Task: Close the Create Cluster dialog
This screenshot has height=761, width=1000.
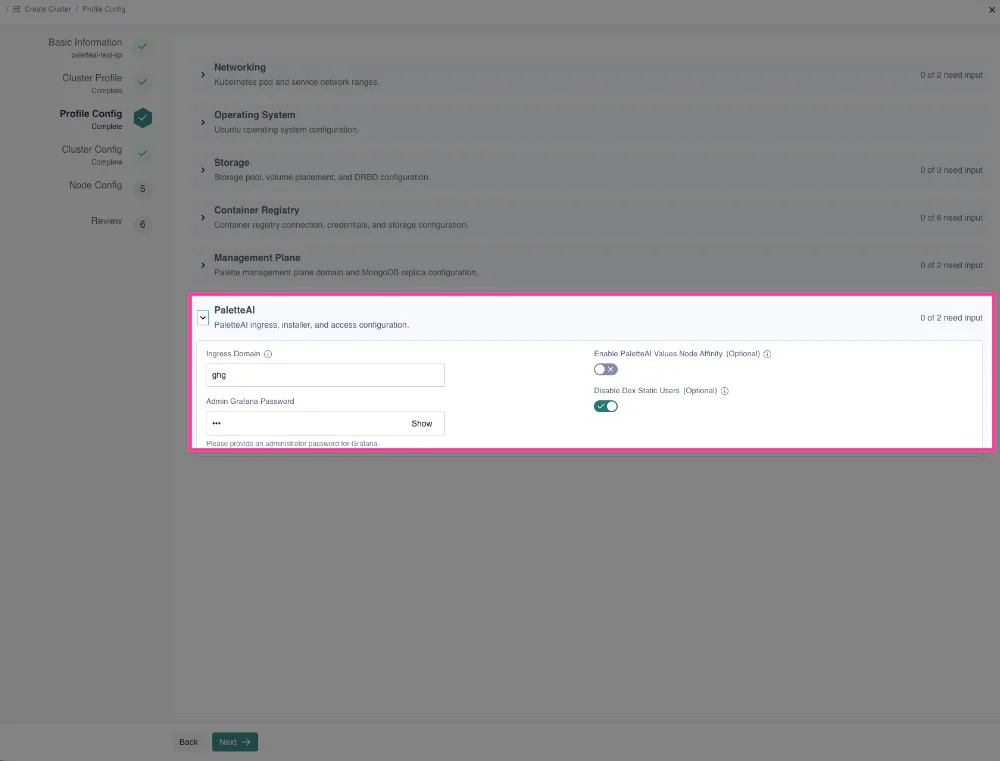Action: coord(992,10)
